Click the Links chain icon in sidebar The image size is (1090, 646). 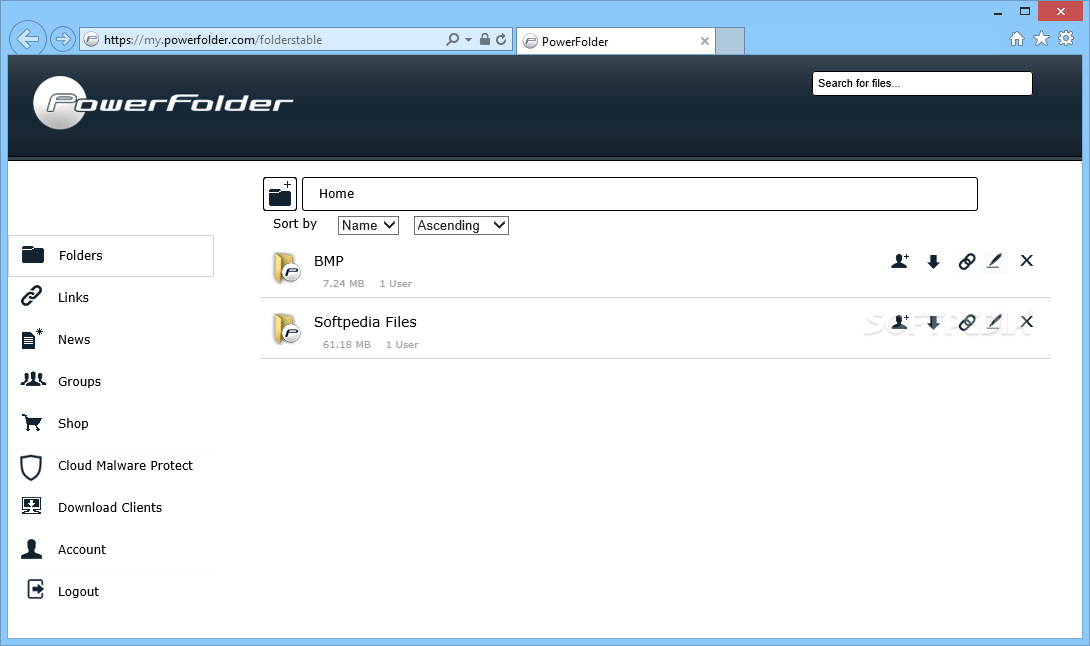pyautogui.click(x=31, y=296)
